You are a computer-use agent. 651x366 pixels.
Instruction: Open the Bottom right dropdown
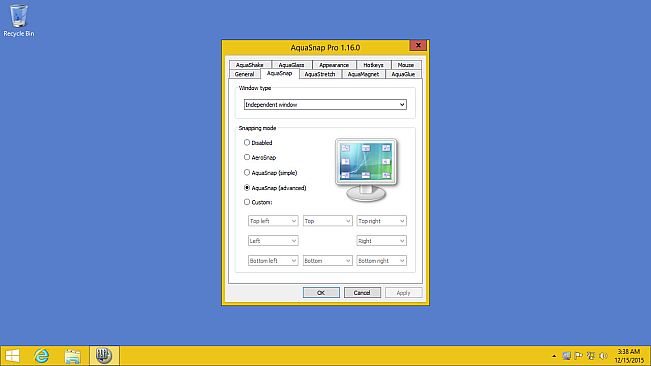(382, 261)
